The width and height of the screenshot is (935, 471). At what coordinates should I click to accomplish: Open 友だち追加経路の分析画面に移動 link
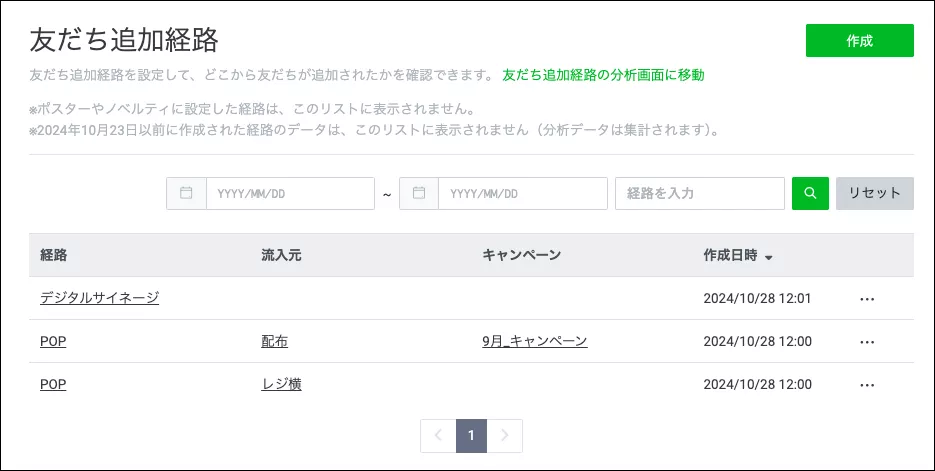[x=603, y=75]
